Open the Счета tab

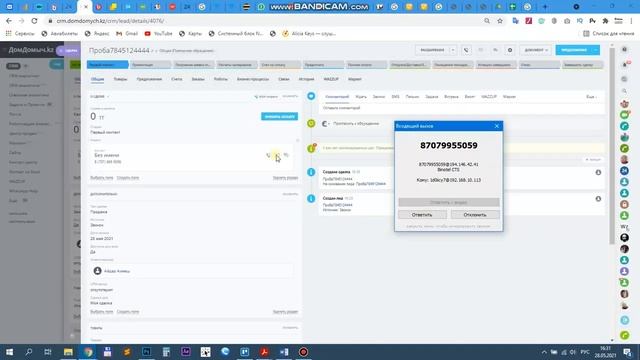(177, 79)
